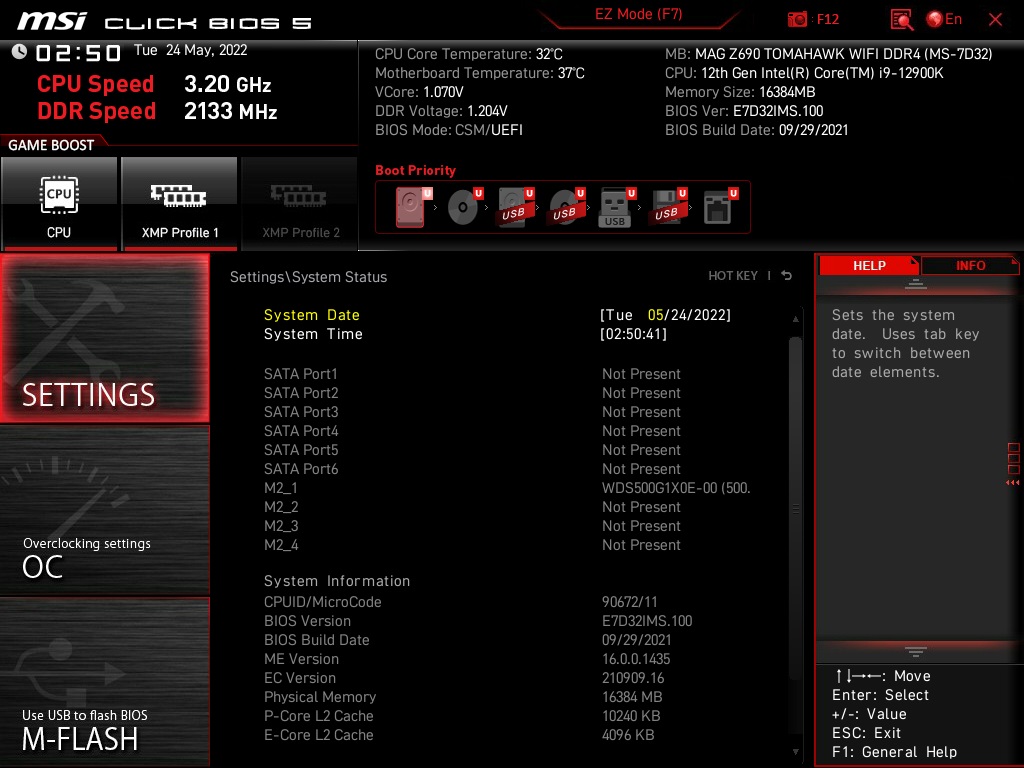Image resolution: width=1024 pixels, height=768 pixels.
Task: Collapse the help panel top handle
Action: pyautogui.click(x=916, y=283)
